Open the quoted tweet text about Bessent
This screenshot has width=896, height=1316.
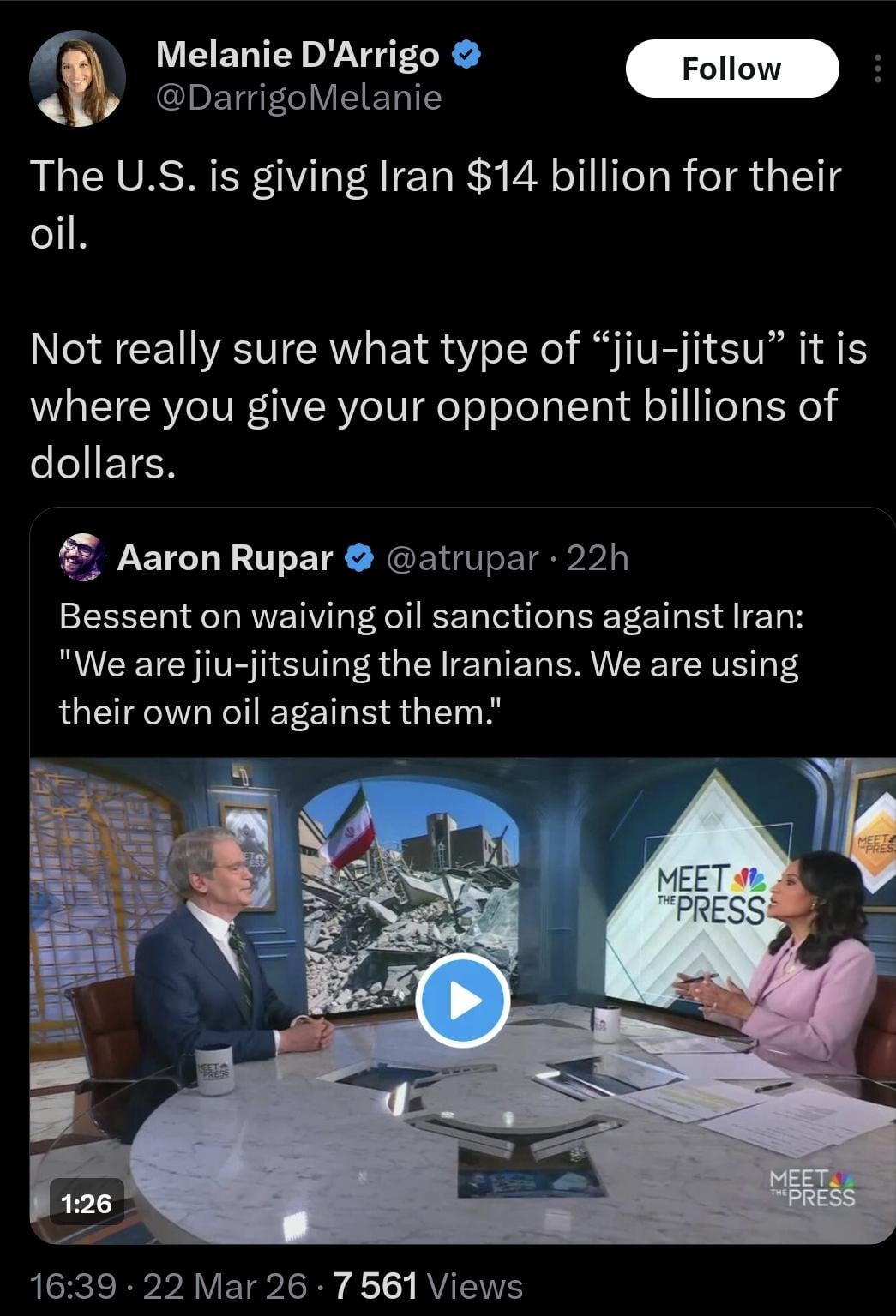pos(429,664)
